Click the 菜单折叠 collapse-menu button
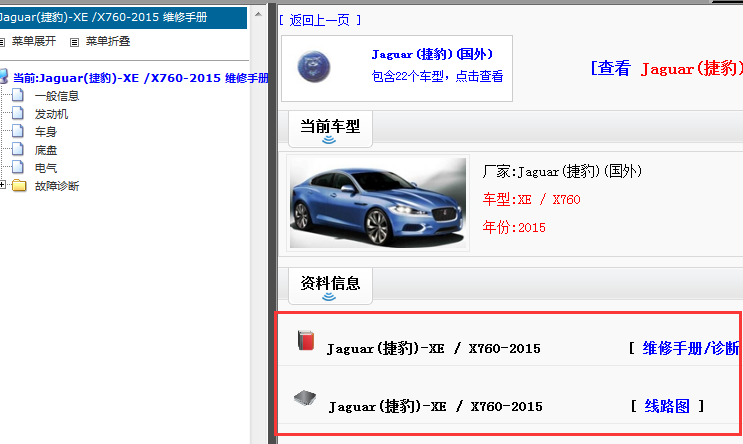 click(x=108, y=41)
